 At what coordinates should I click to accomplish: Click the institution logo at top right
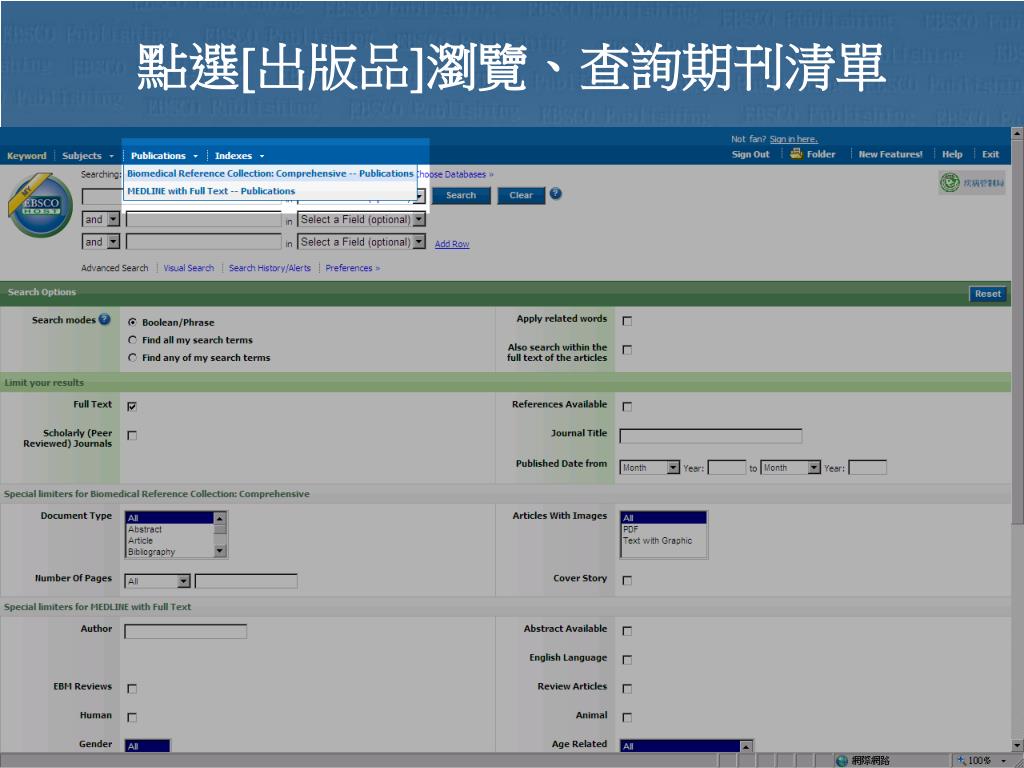pos(972,183)
